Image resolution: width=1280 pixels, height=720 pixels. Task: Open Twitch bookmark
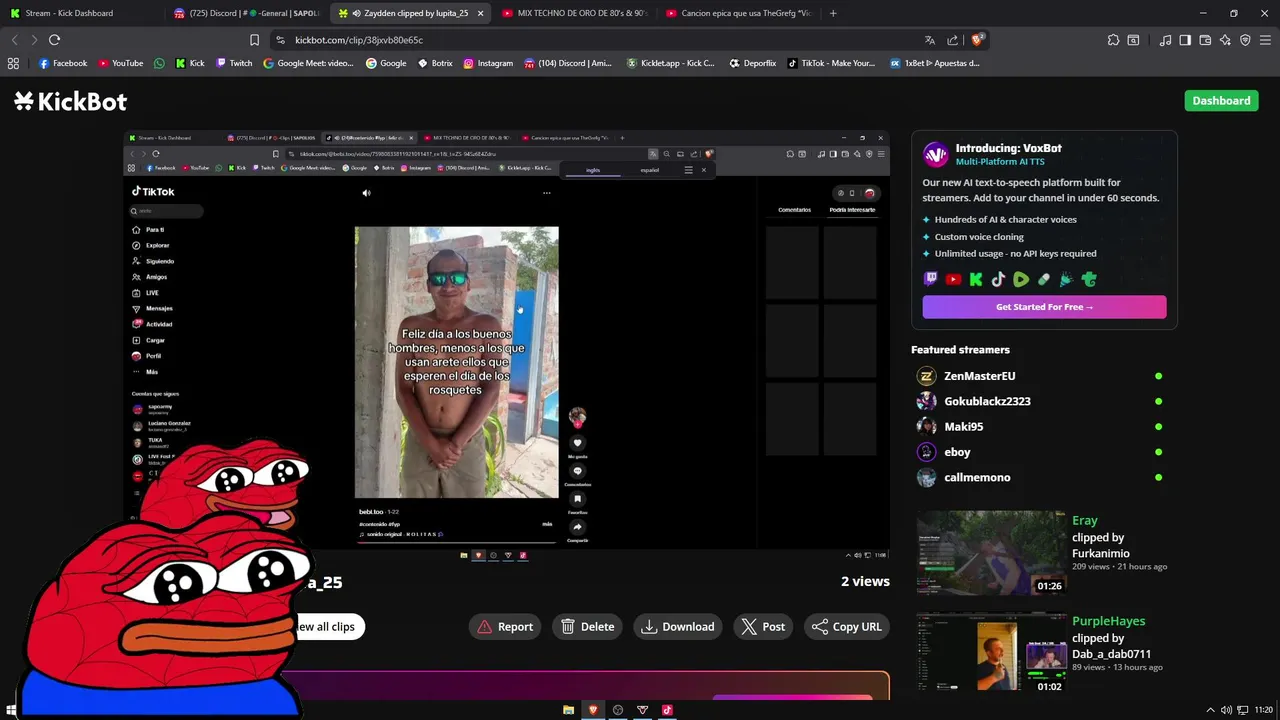[x=234, y=63]
